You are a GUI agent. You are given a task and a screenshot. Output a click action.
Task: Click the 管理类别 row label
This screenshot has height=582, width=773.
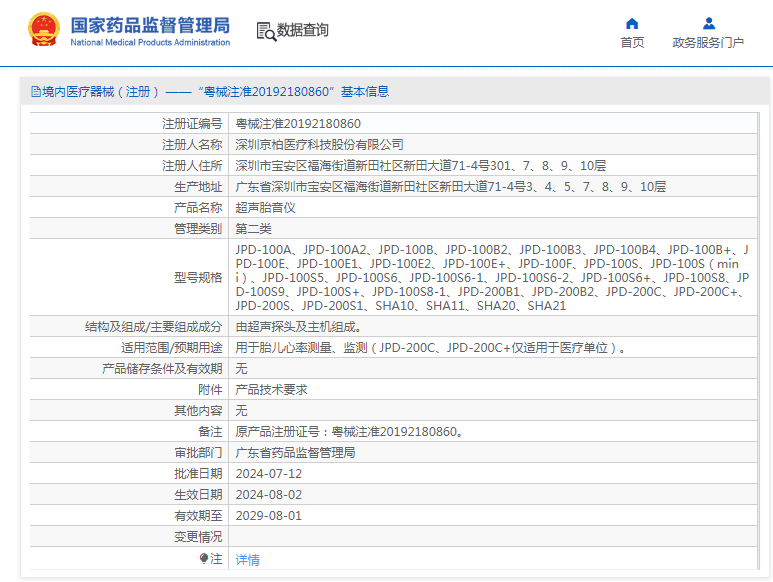click(x=198, y=229)
